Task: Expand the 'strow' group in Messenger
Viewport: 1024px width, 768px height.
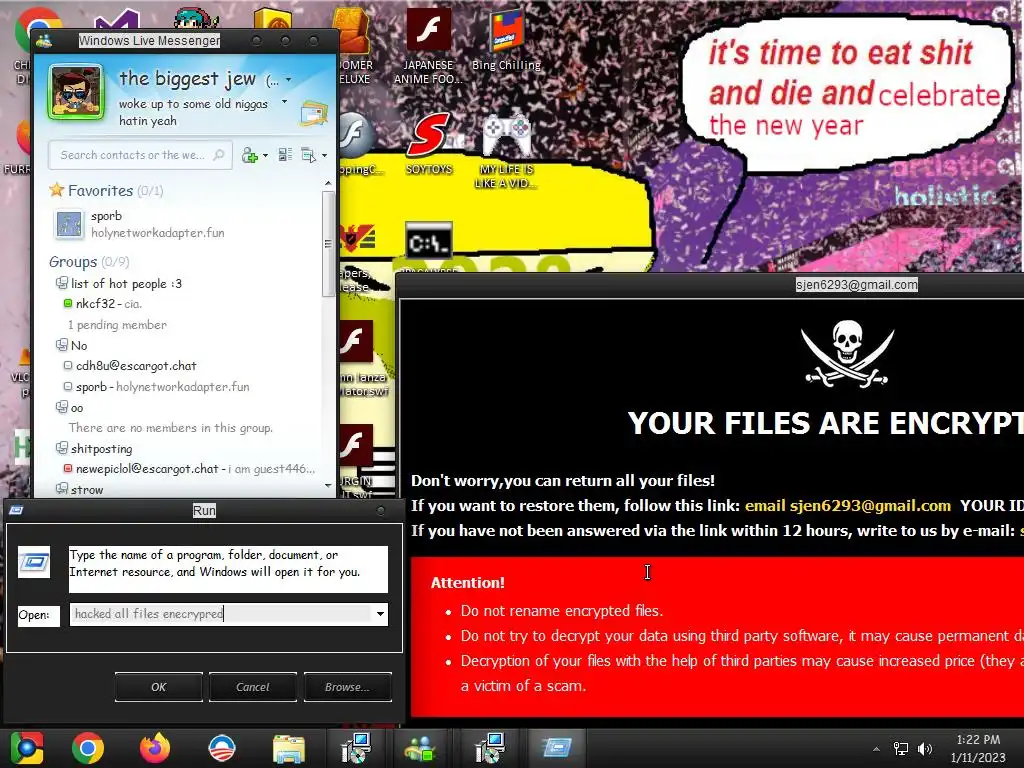Action: [80, 489]
